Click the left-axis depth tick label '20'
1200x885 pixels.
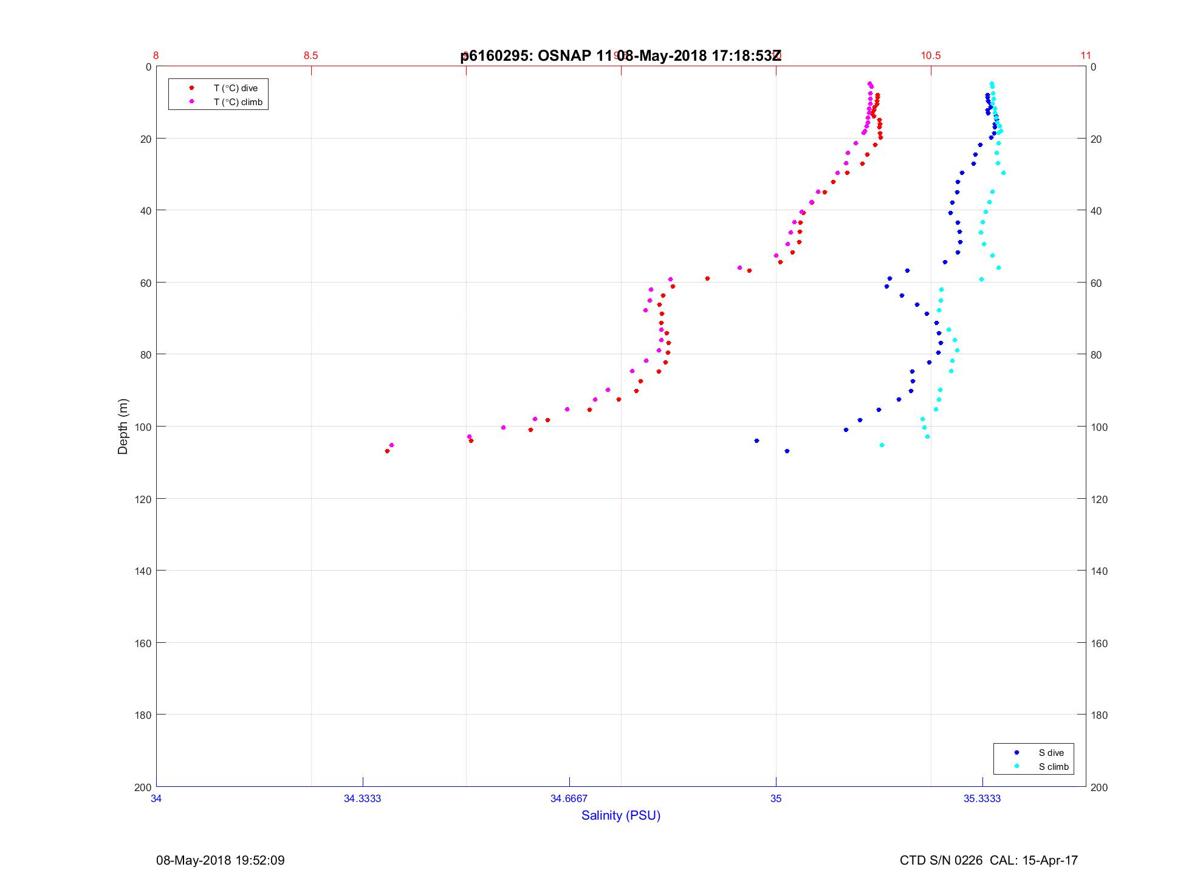pyautogui.click(x=145, y=139)
